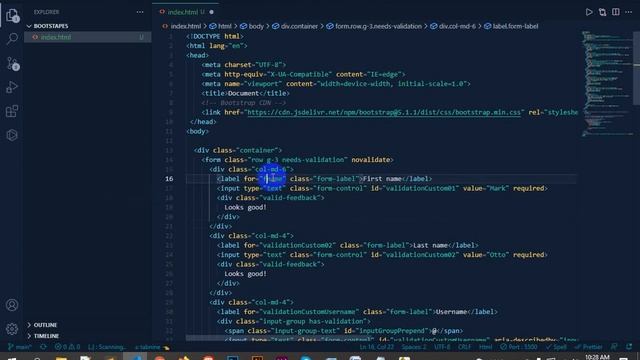Open the Manage gear icon

pos(12,329)
